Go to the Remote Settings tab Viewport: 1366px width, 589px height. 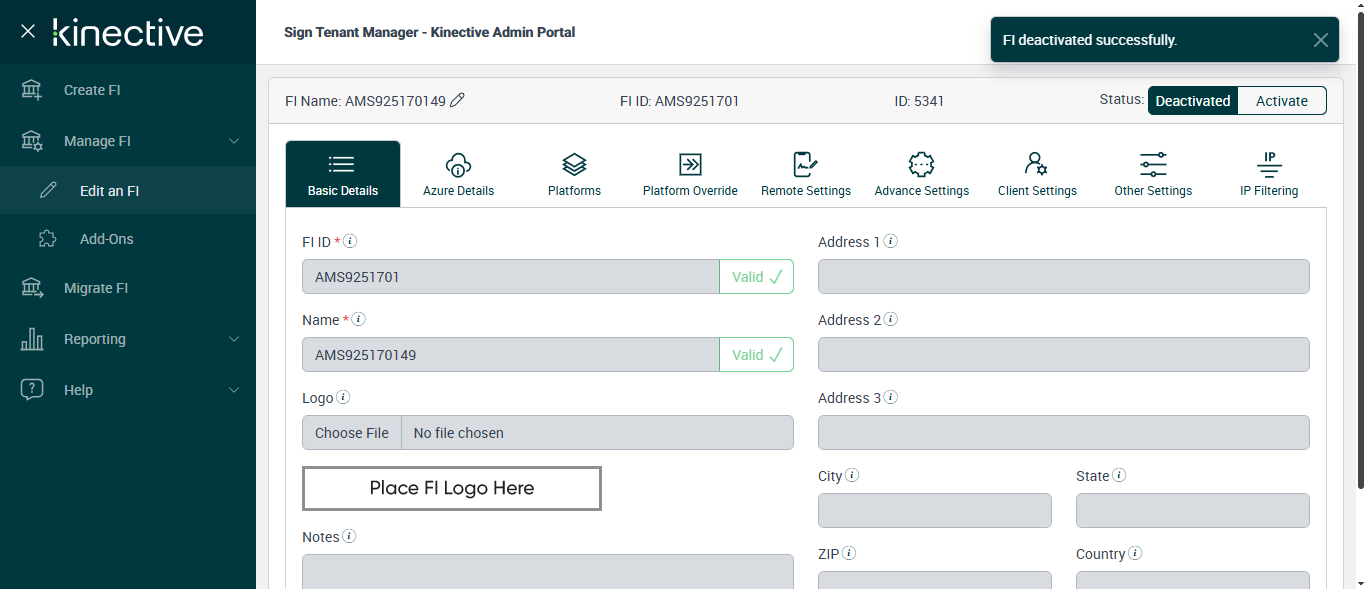click(806, 174)
